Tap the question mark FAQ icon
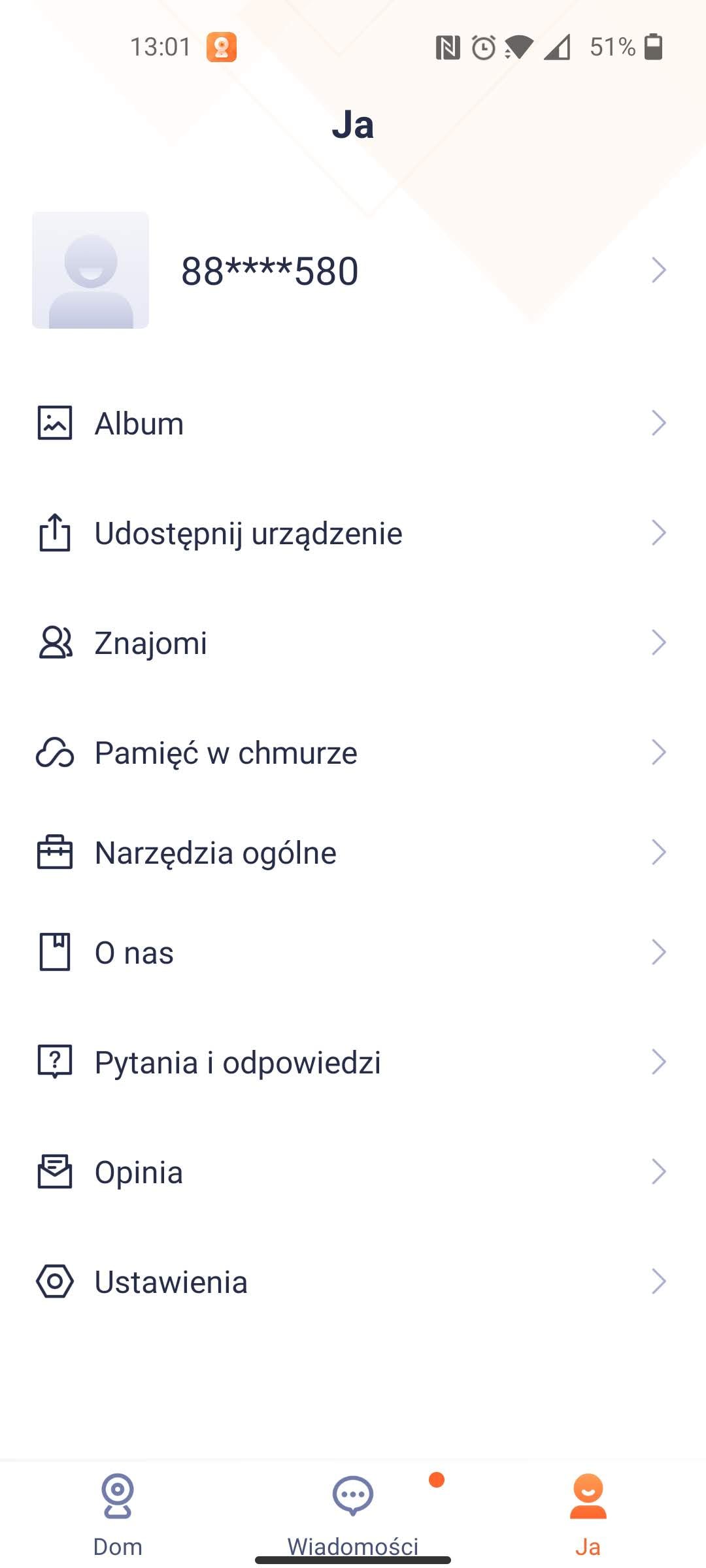Viewport: 706px width, 1568px height. (55, 1062)
